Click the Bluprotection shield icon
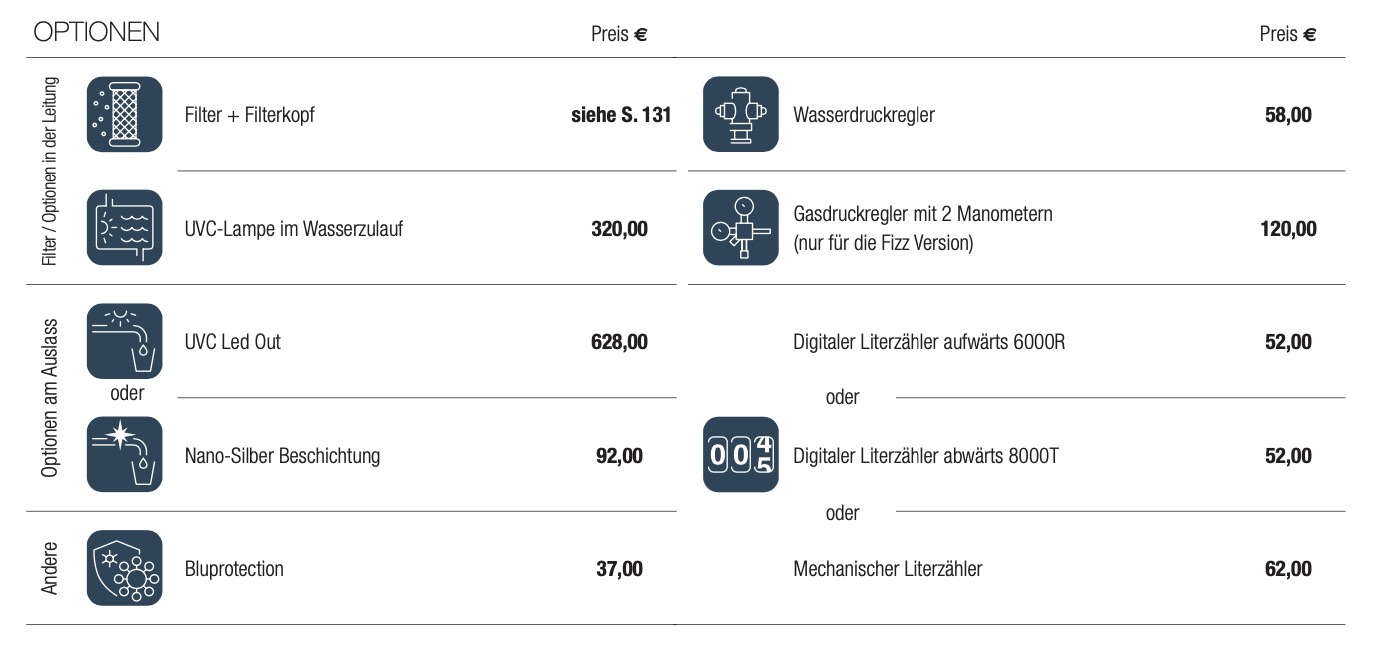 (x=124, y=568)
